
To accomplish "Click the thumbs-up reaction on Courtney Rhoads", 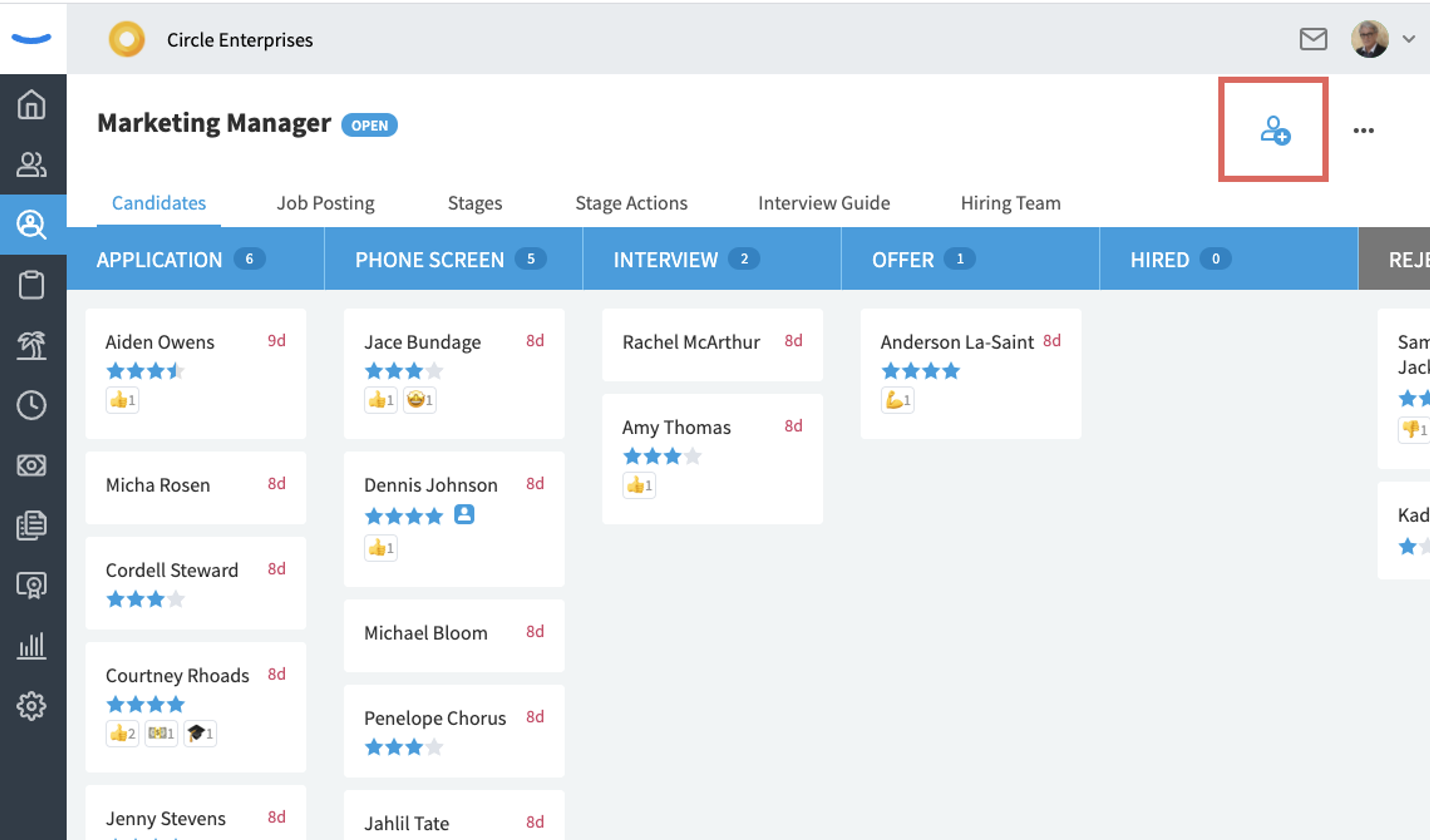I will 123,734.
